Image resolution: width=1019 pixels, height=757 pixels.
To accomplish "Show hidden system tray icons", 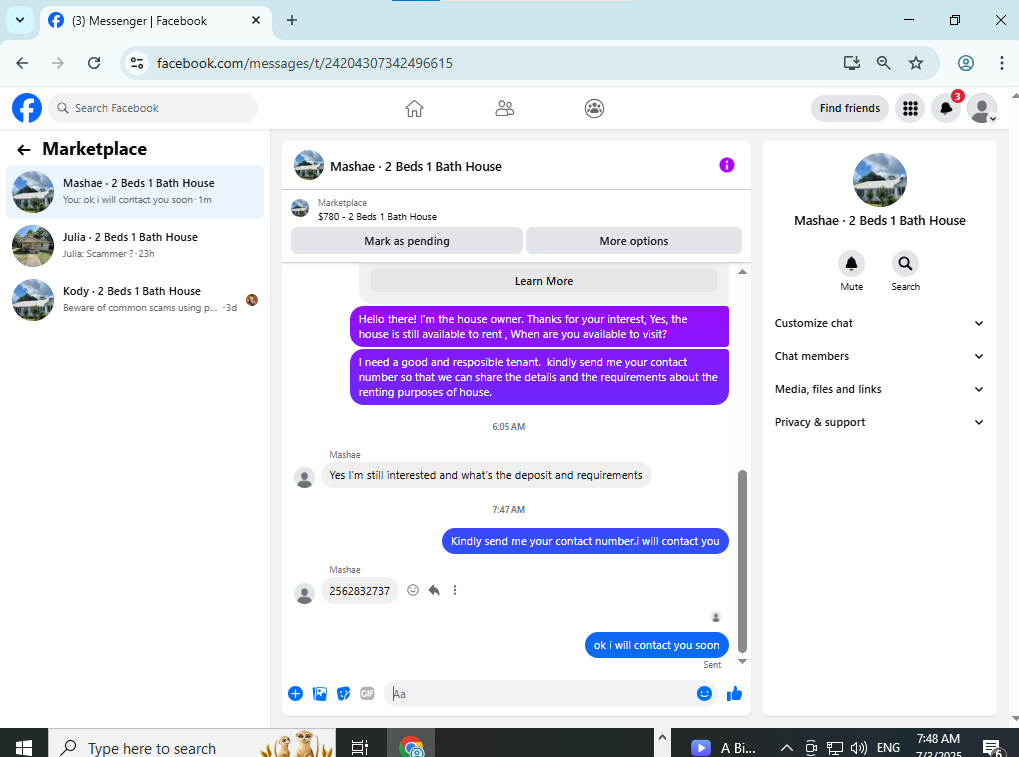I will [x=786, y=748].
